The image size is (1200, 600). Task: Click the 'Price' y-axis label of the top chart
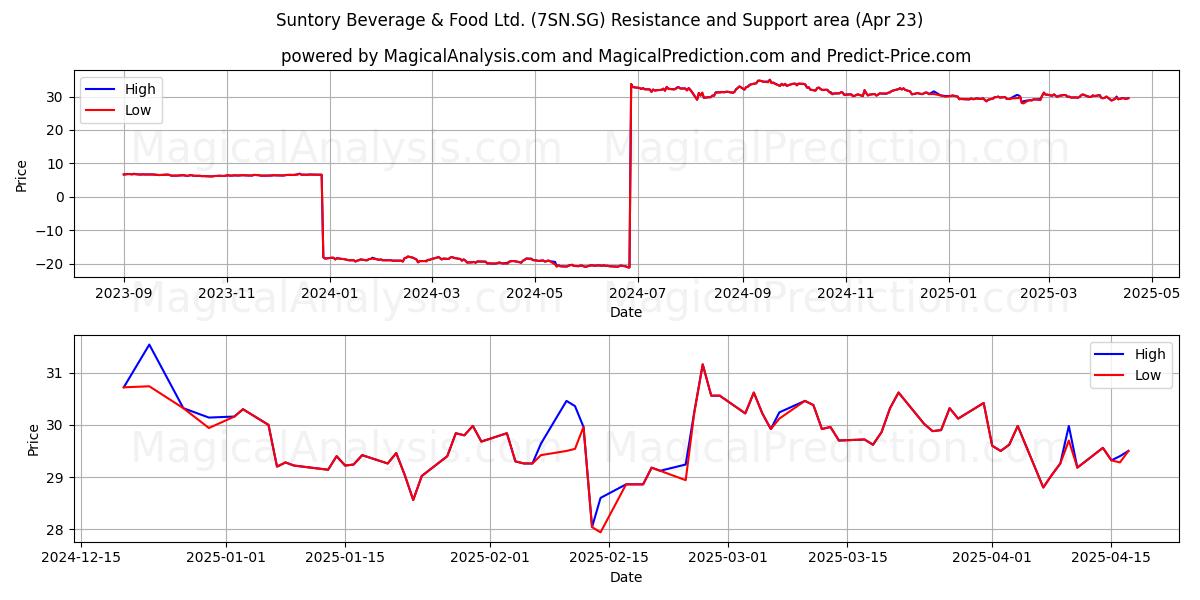click(22, 174)
